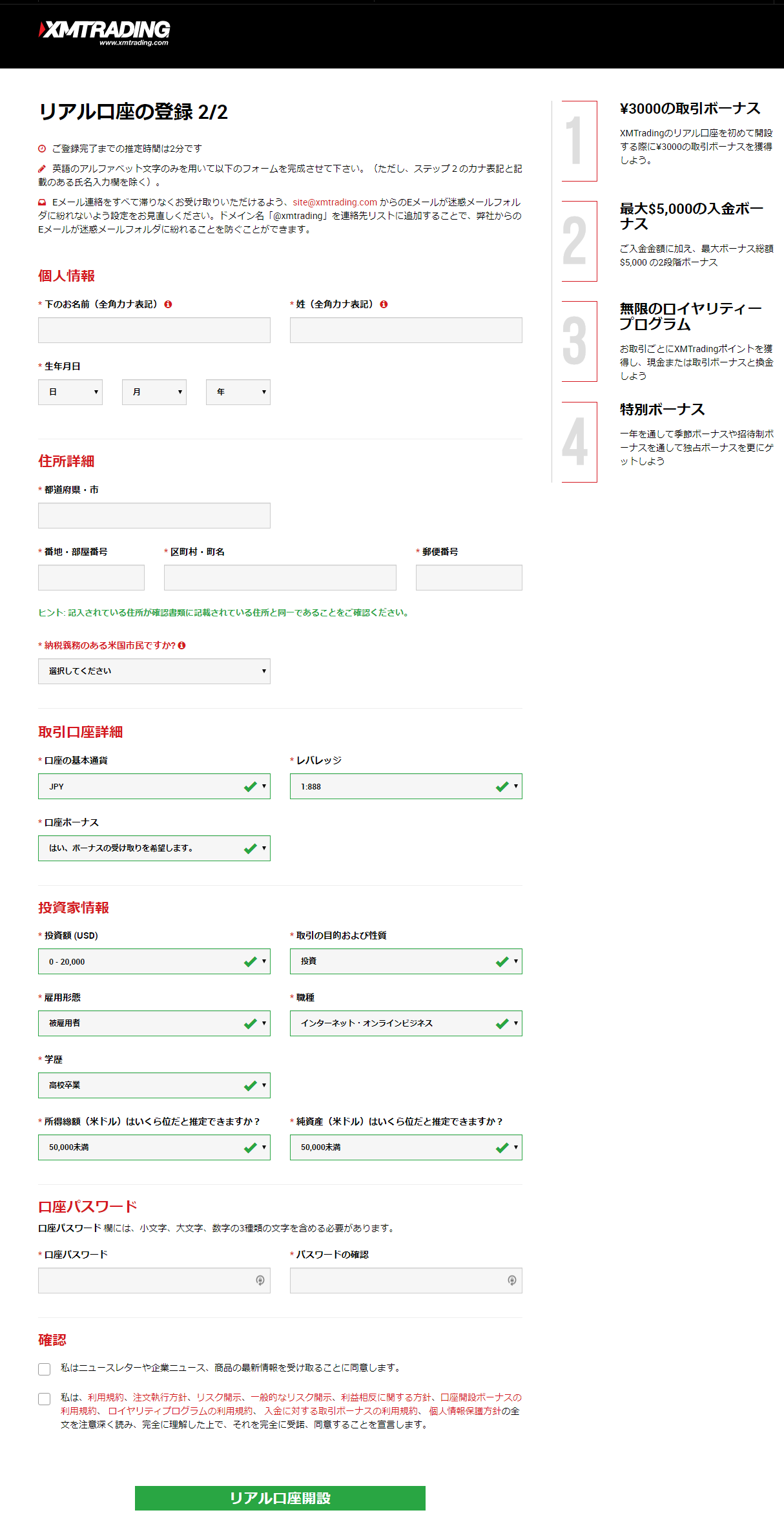Check the terms agreement checkbox

coord(44,1399)
